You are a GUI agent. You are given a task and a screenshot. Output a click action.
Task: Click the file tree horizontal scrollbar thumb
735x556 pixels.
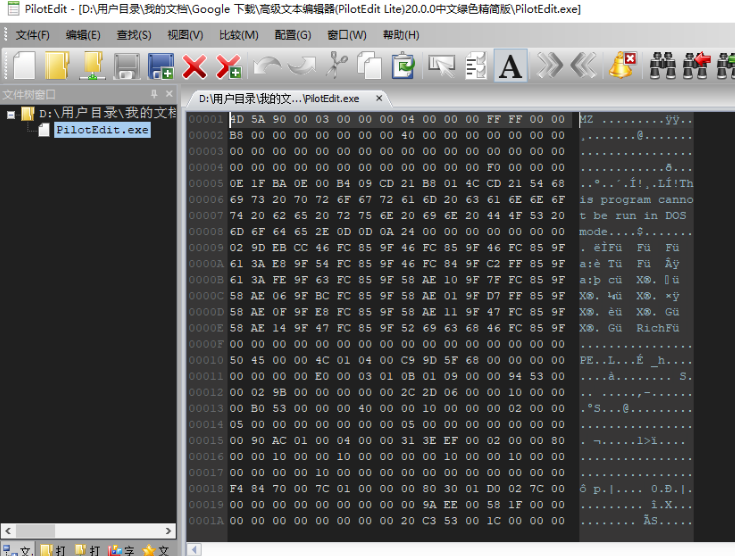35,531
